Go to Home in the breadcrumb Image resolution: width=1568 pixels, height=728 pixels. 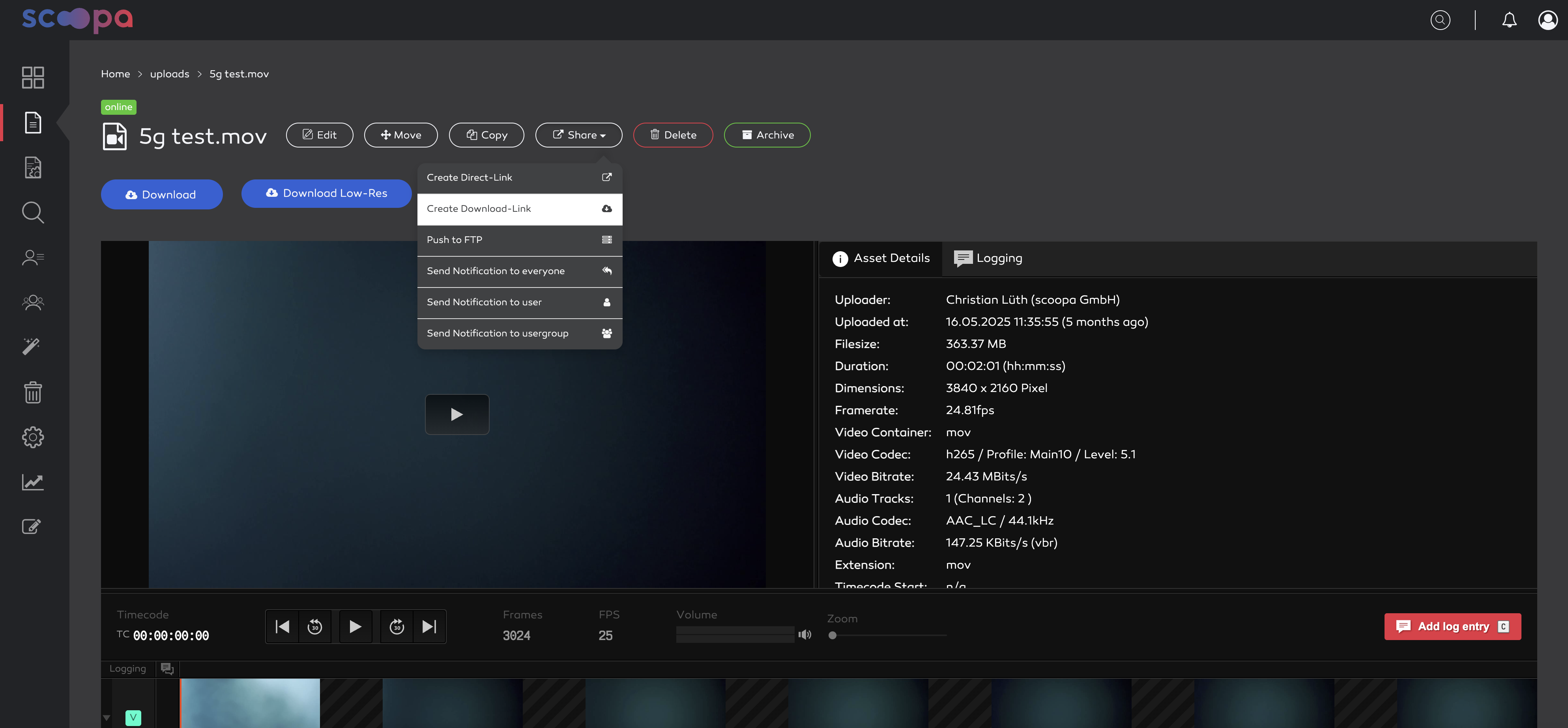point(116,74)
